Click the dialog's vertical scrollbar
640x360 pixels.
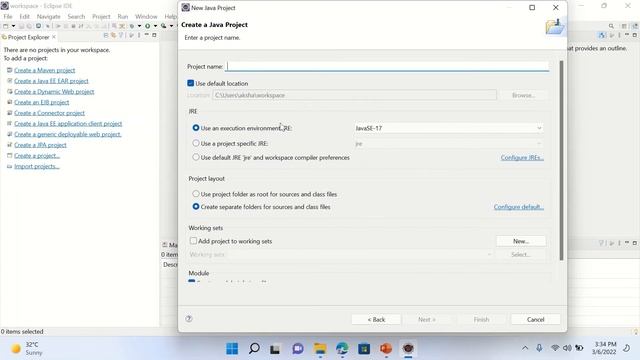561,159
